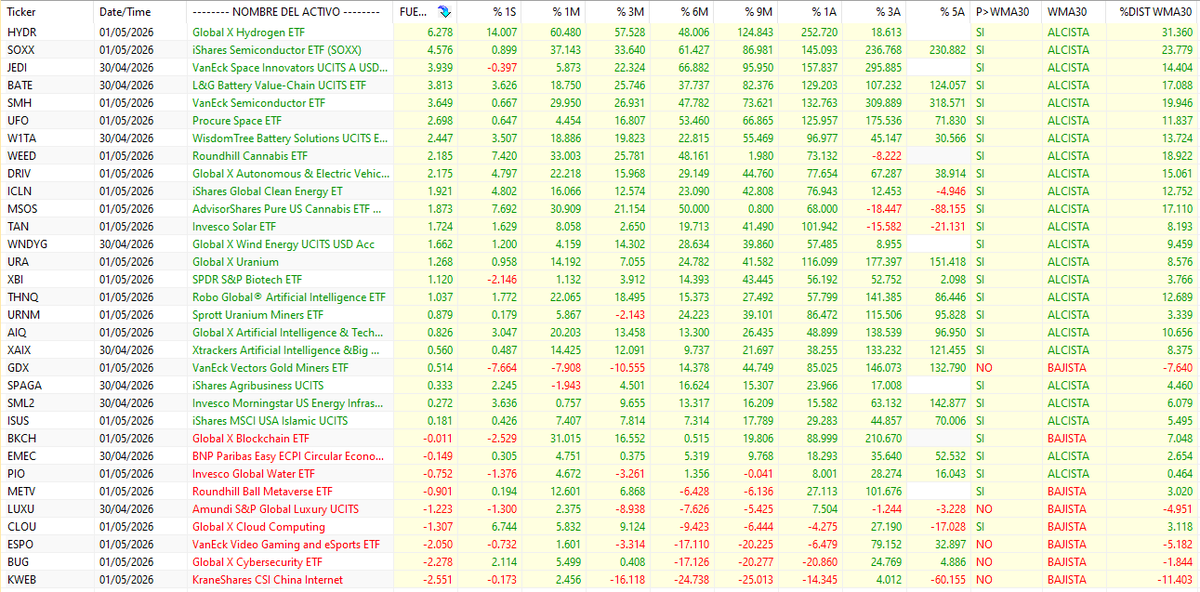1200x592 pixels.
Task: Select the WNDYG ticker cell
Action: pyautogui.click(x=27, y=243)
